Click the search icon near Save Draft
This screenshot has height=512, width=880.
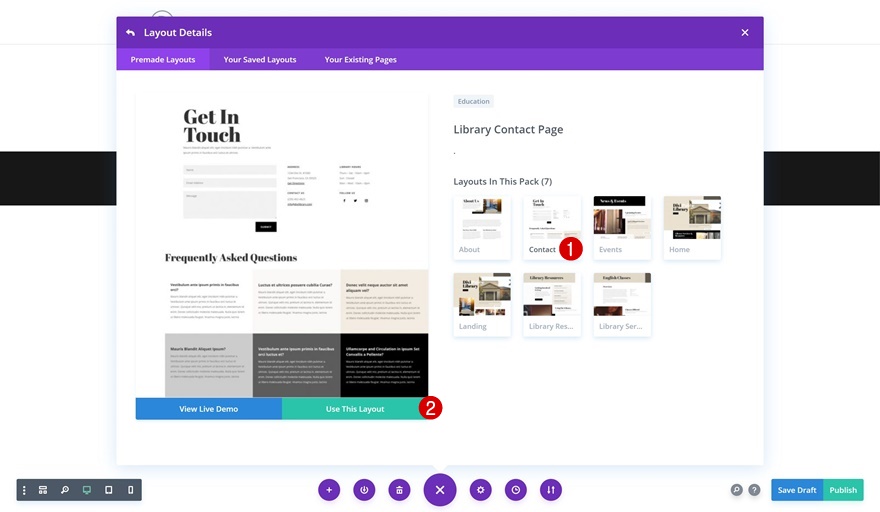pos(736,490)
